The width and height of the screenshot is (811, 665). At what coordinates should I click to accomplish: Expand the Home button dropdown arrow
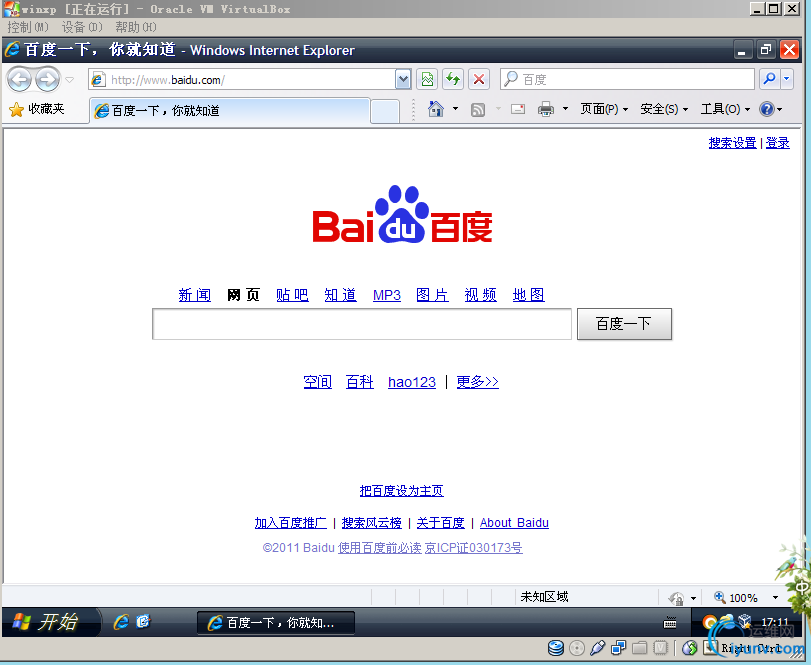pyautogui.click(x=455, y=109)
